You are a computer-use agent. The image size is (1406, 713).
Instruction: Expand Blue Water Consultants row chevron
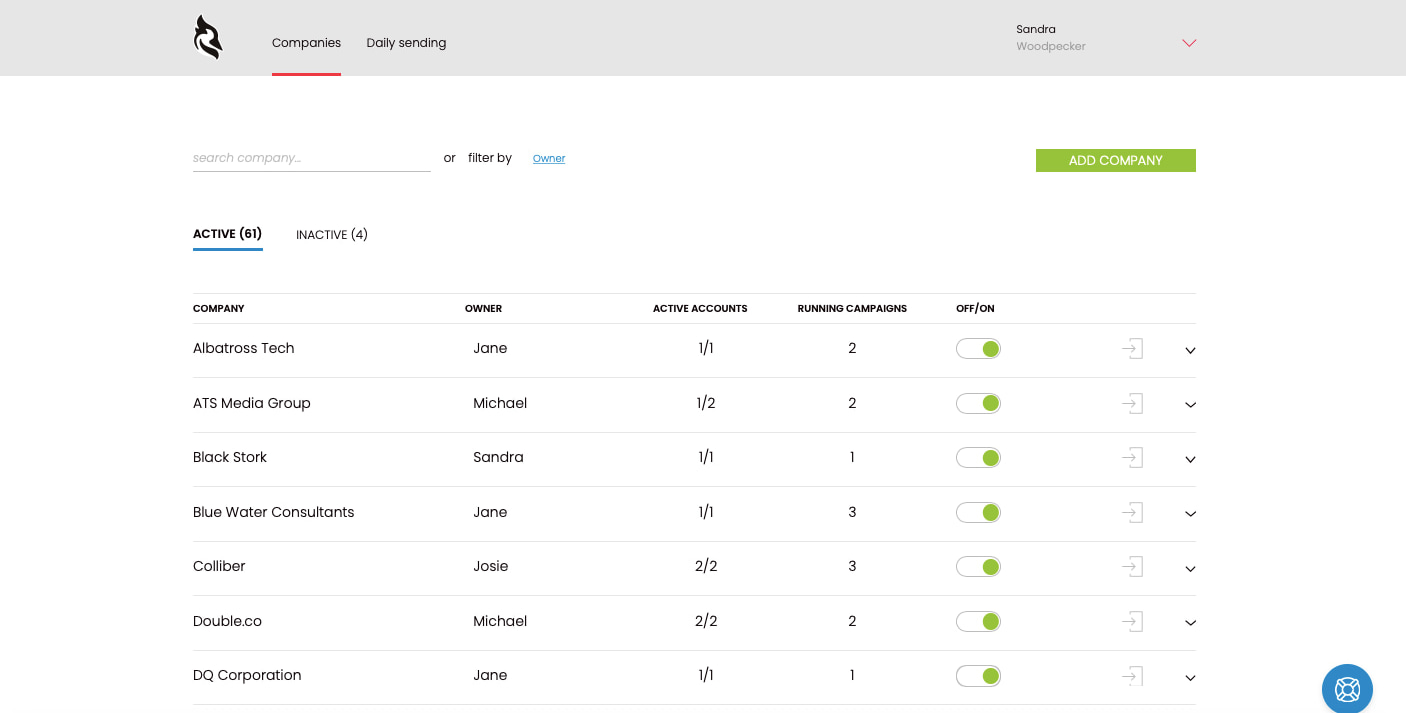(1190, 514)
